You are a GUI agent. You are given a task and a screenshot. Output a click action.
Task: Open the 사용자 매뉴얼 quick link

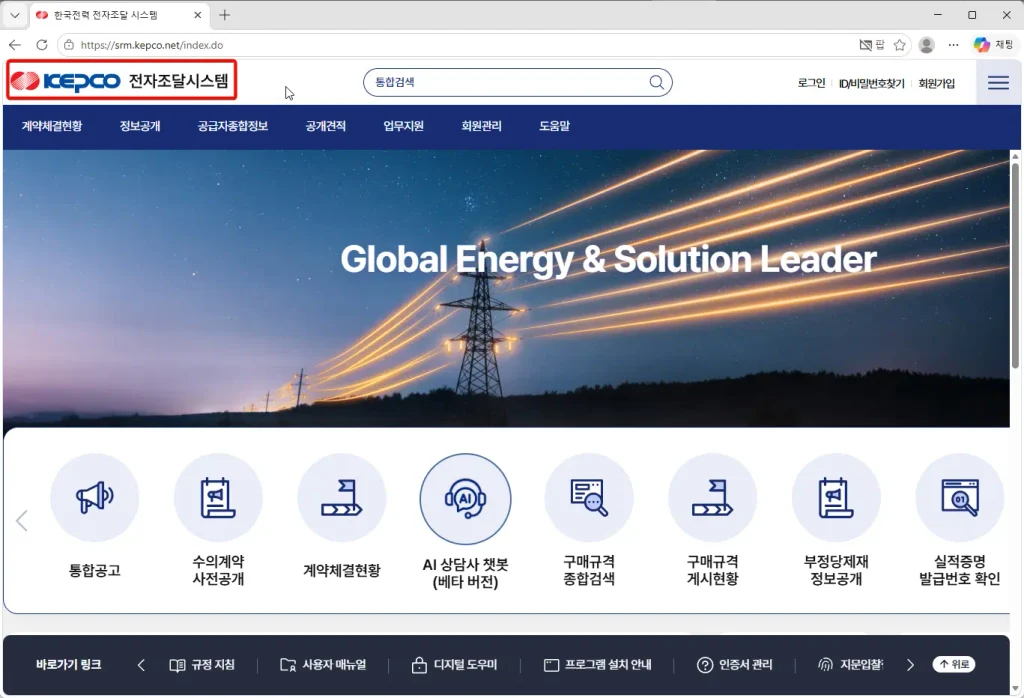[323, 665]
